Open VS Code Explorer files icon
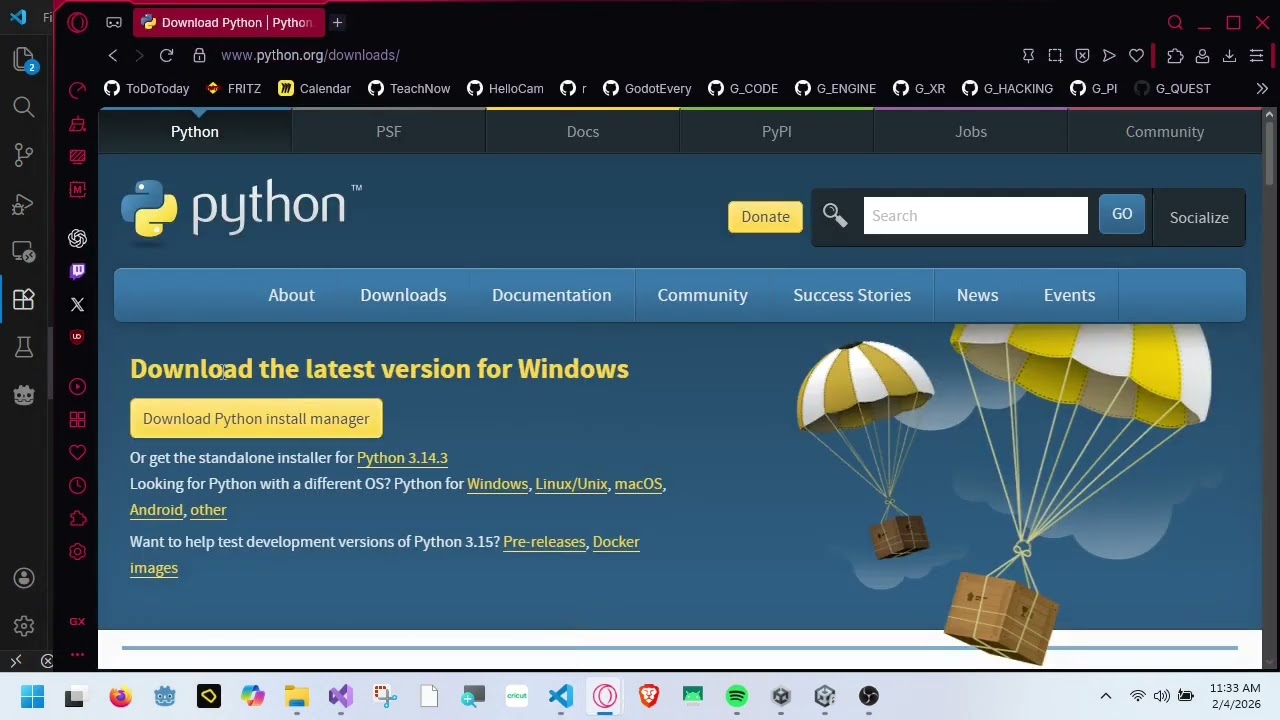Screen dimensions: 1280x720 pyautogui.click(x=23, y=60)
